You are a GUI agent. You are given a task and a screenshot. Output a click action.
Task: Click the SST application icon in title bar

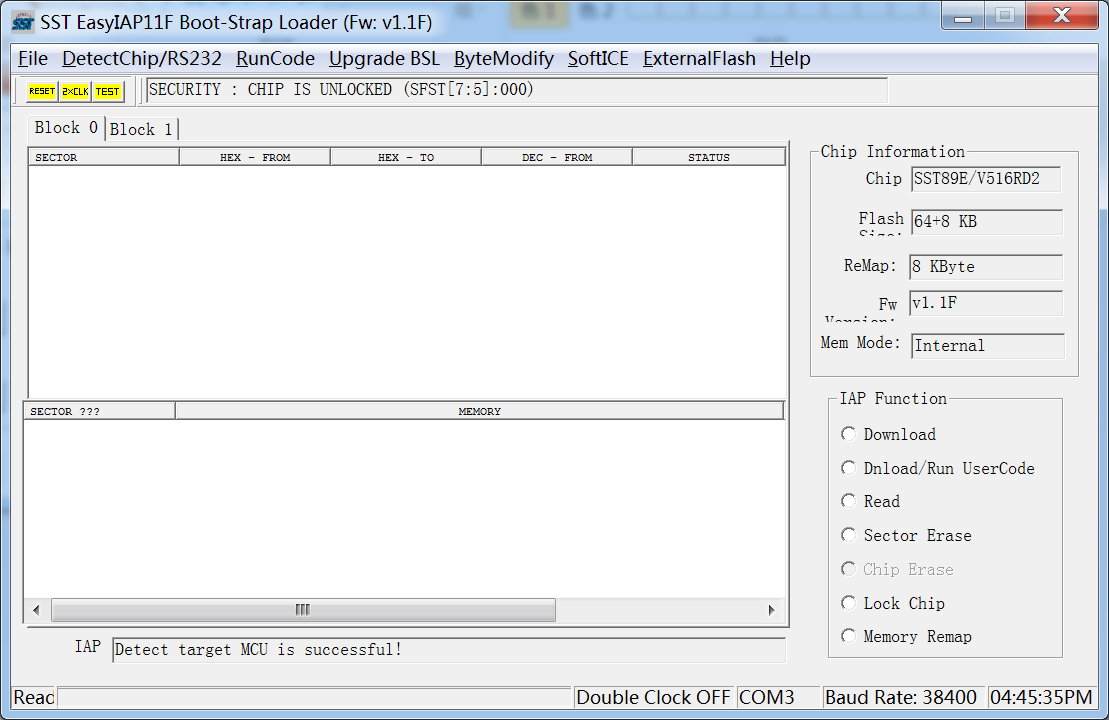click(23, 22)
